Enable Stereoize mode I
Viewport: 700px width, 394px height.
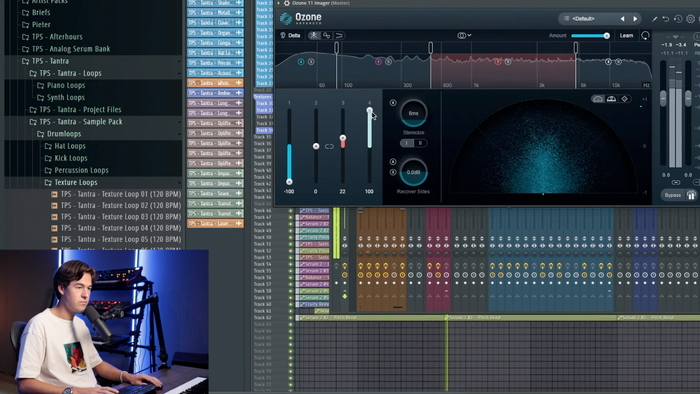coord(406,143)
